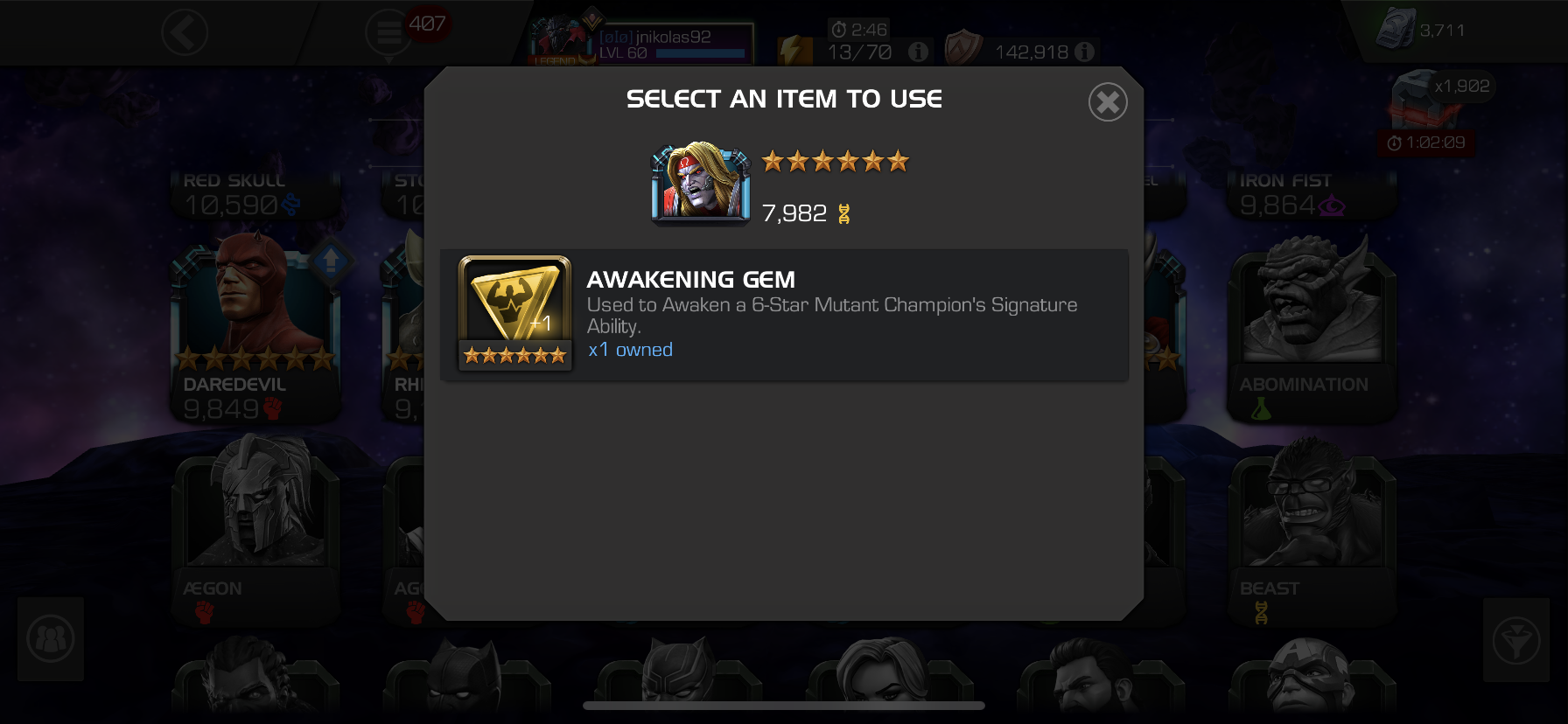Tap the Red Skull rating label

pos(232,205)
